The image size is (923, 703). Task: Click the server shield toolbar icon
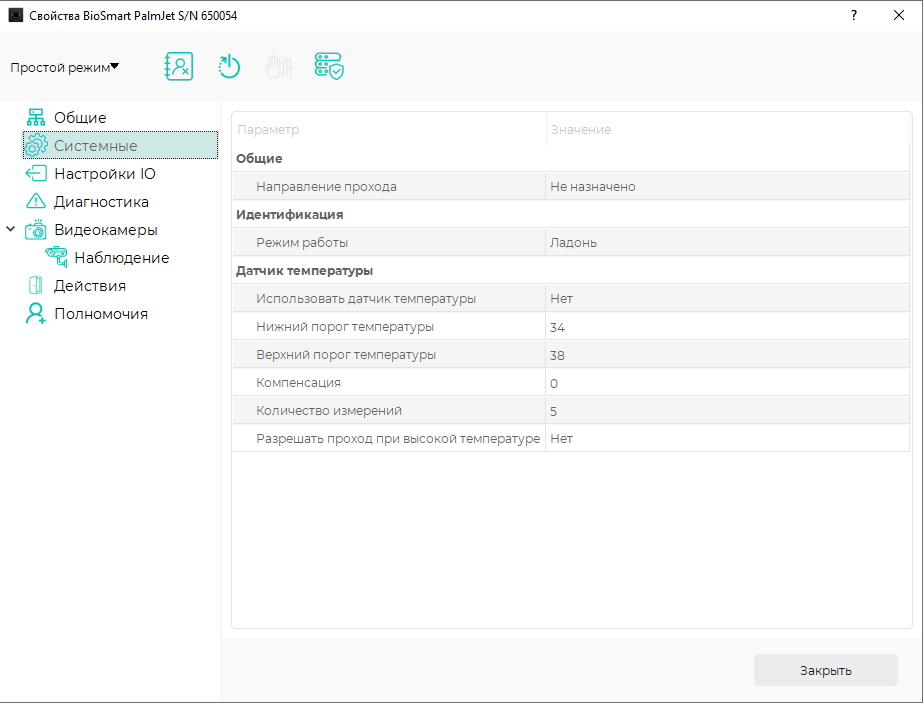click(x=329, y=66)
